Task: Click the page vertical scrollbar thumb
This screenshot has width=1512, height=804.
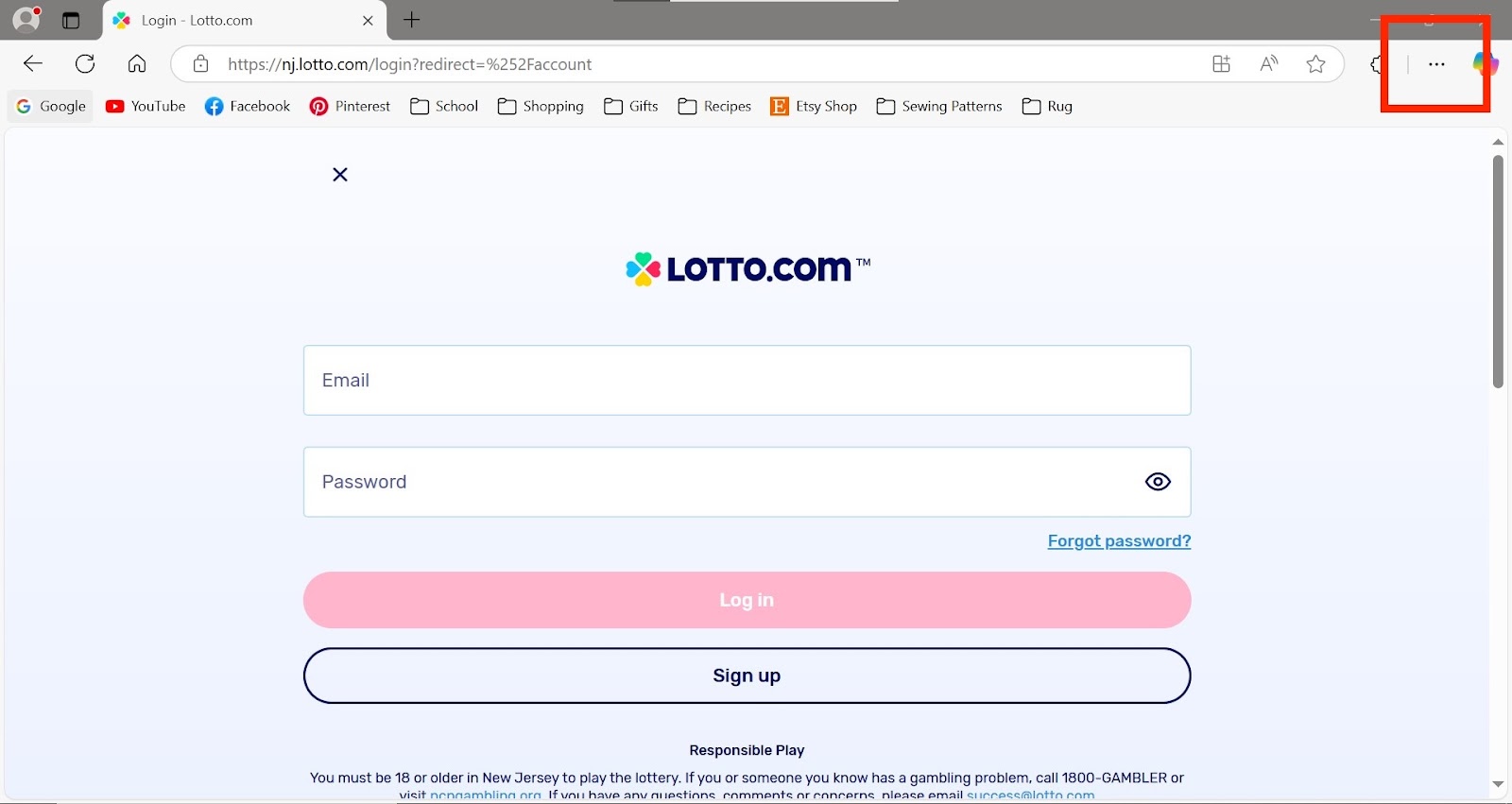Action: click(1498, 271)
